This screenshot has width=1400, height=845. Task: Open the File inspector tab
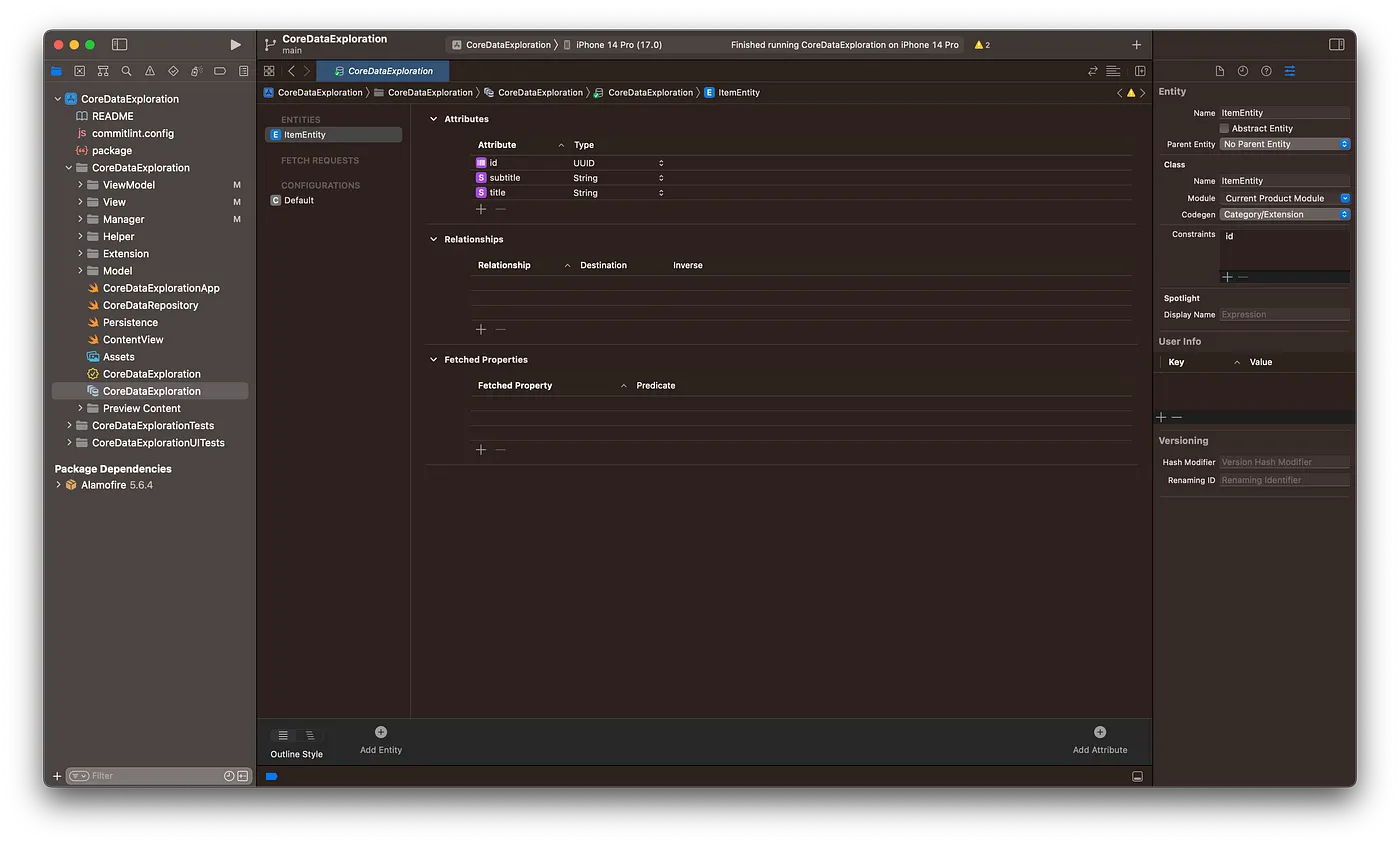tap(1220, 71)
